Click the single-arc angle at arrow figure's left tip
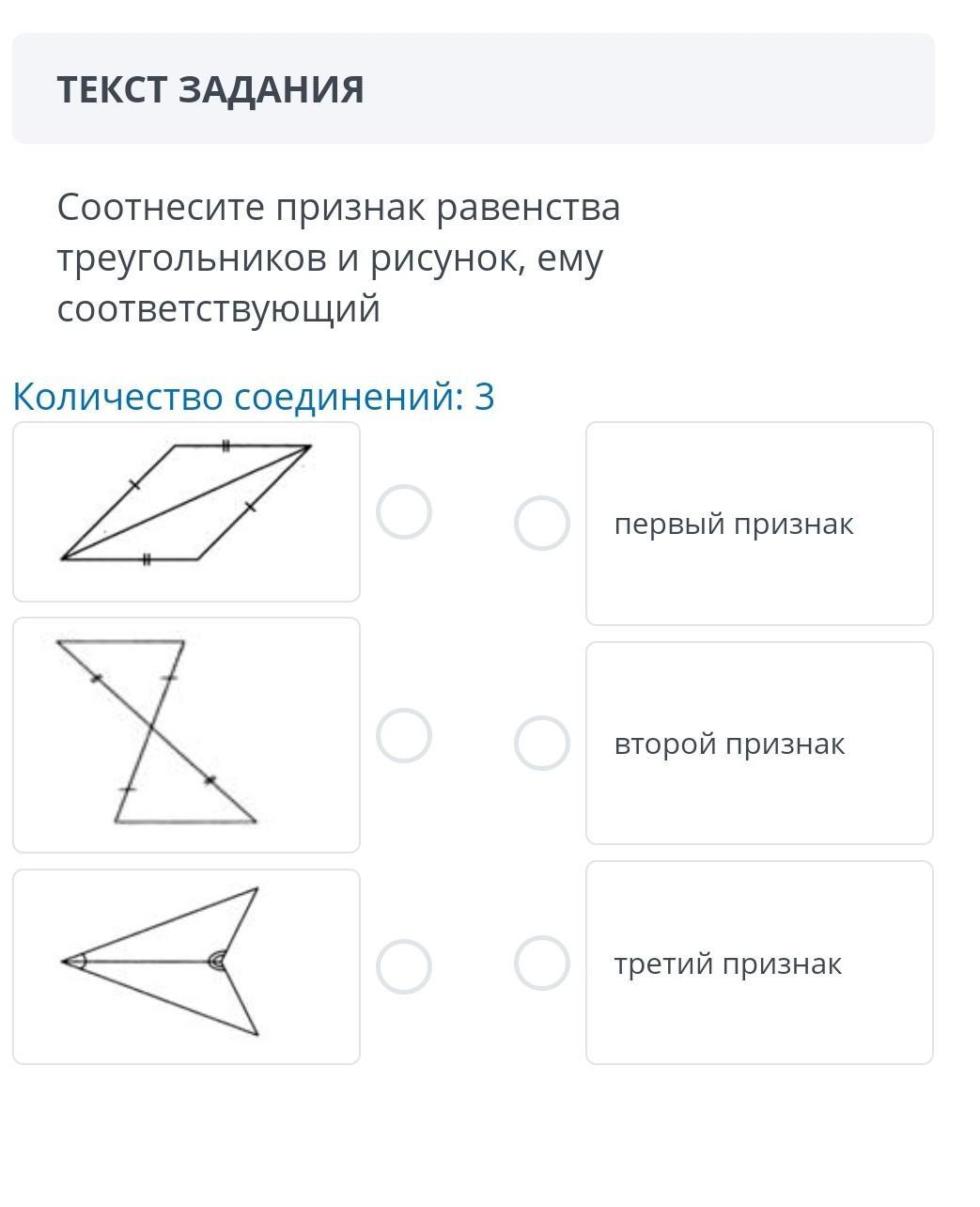Screen dimensions: 980x1207 tap(79, 961)
